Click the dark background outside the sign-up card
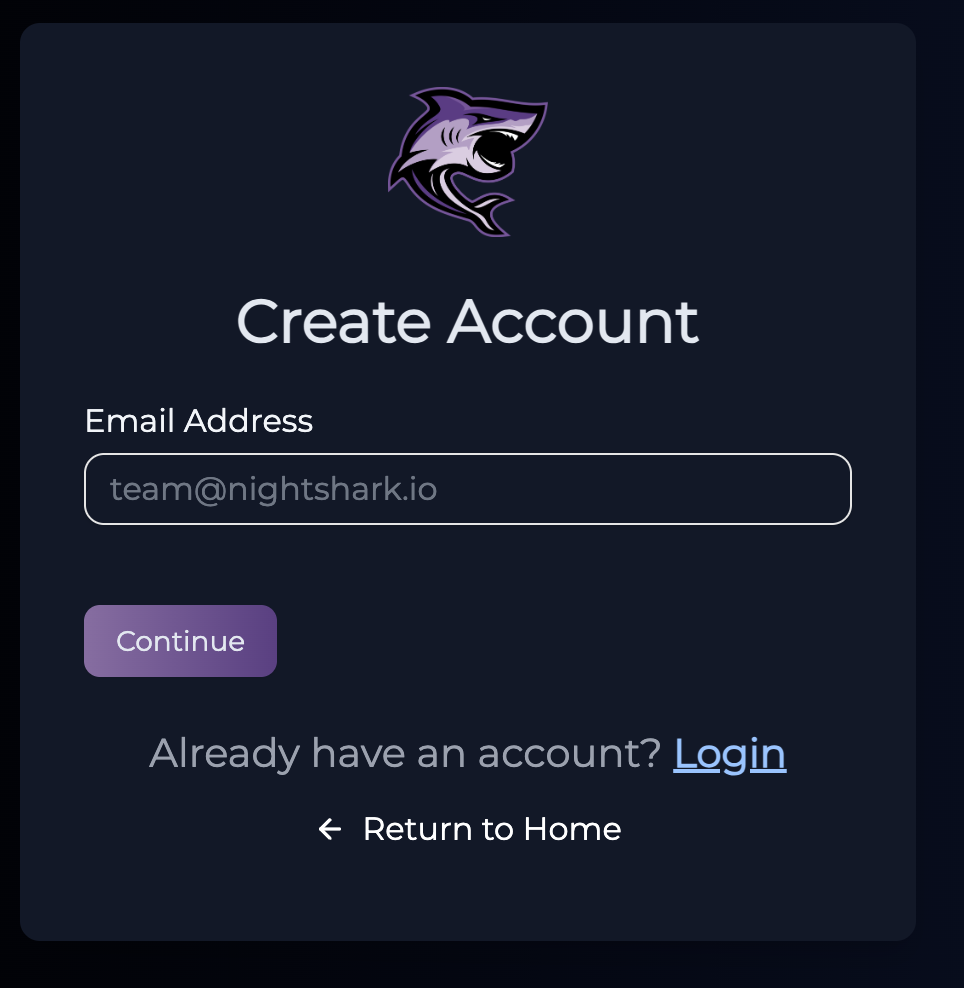This screenshot has height=988, width=964. (x=940, y=500)
